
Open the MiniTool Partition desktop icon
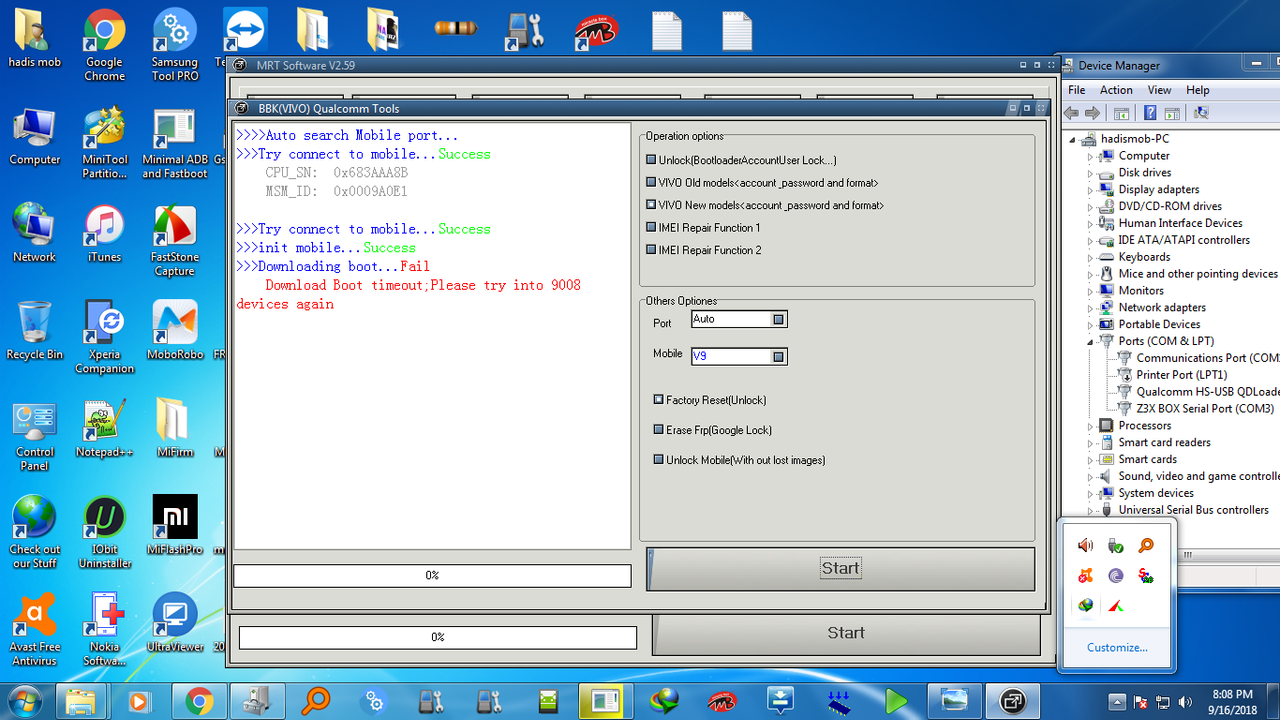pyautogui.click(x=104, y=142)
